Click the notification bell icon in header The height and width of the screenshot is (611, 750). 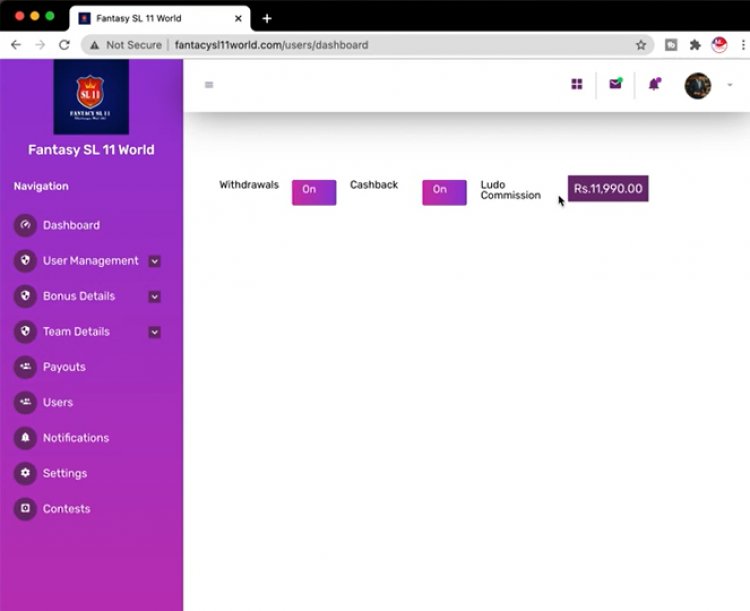[654, 85]
